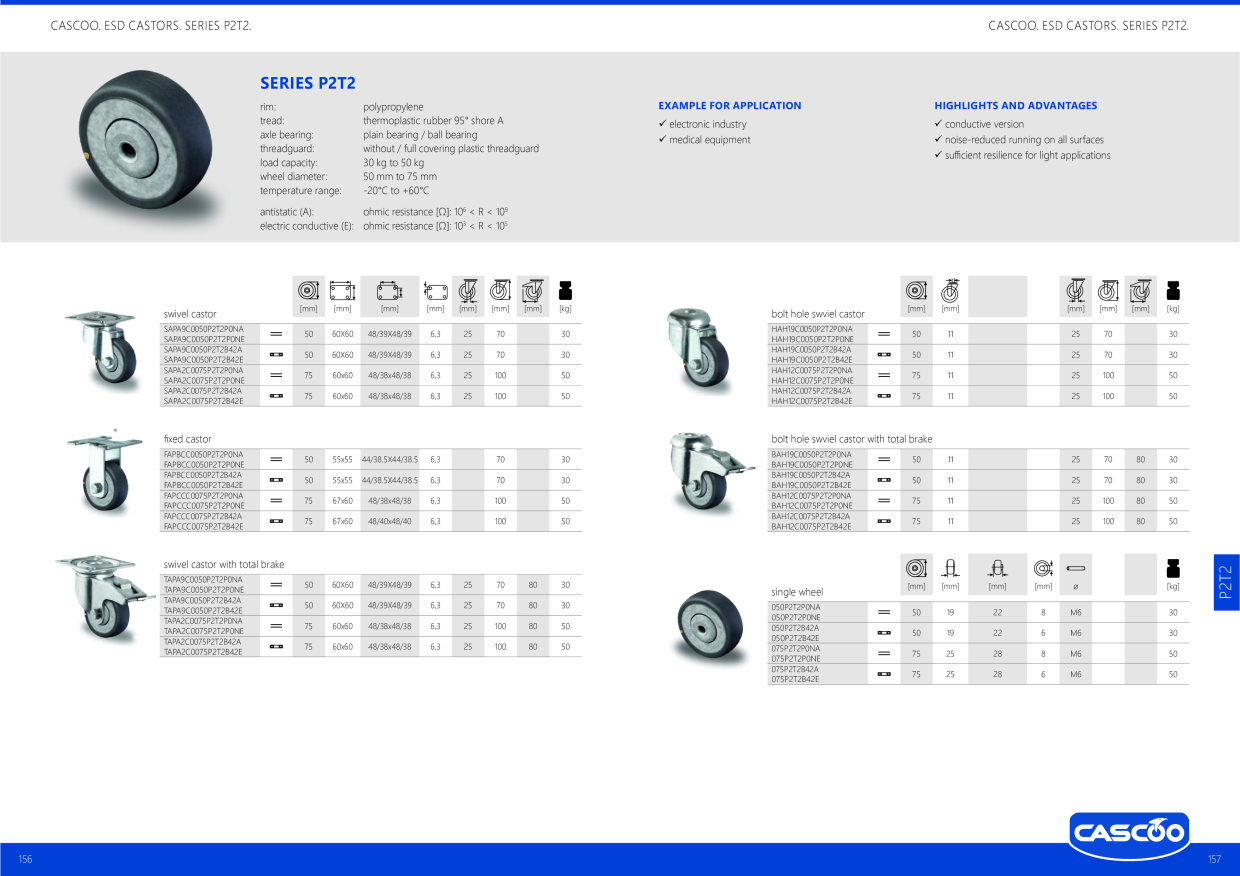
Task: Click 'thermoplastic rubber 95° shore A' value
Action: pyautogui.click(x=433, y=121)
